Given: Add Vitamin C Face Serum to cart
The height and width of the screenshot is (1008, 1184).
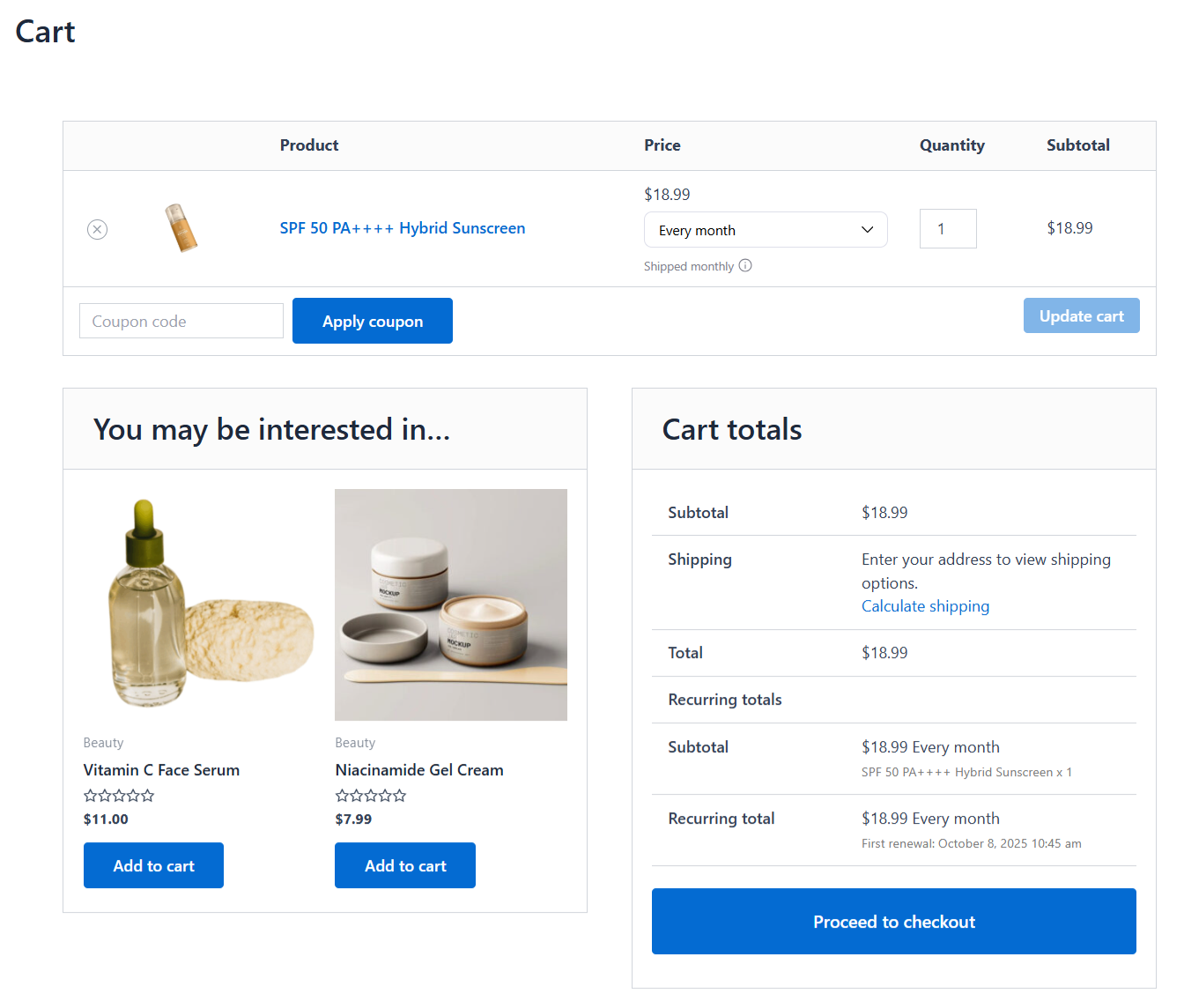Looking at the screenshot, I should click(153, 865).
